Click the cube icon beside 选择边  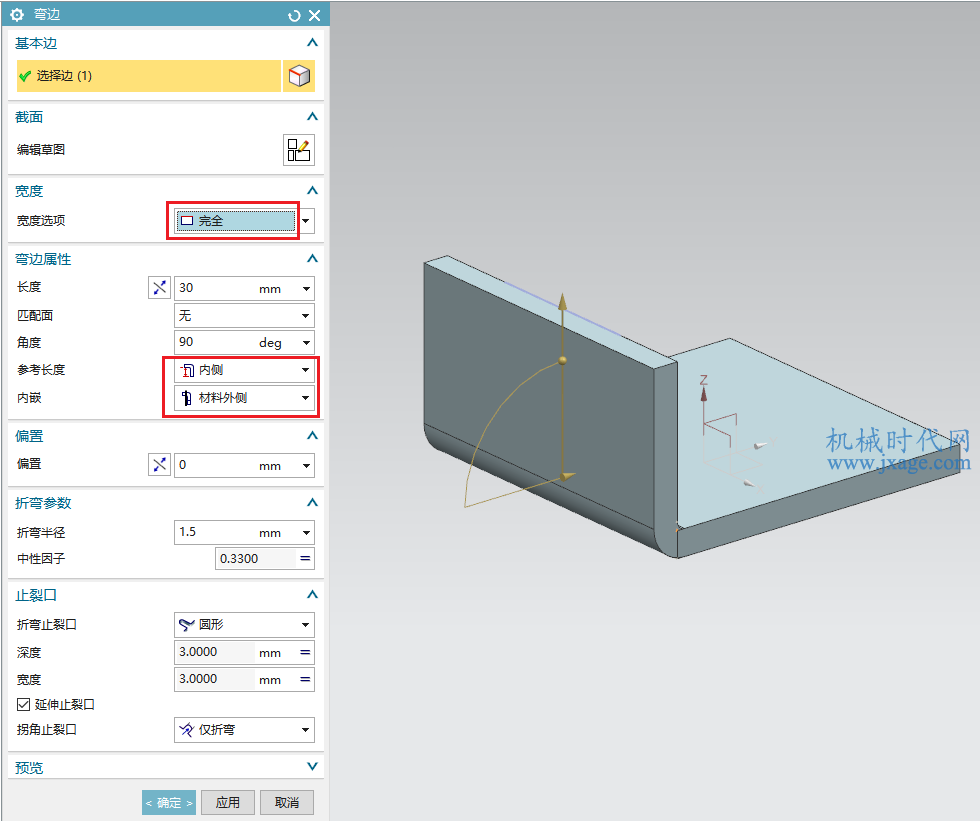click(299, 76)
